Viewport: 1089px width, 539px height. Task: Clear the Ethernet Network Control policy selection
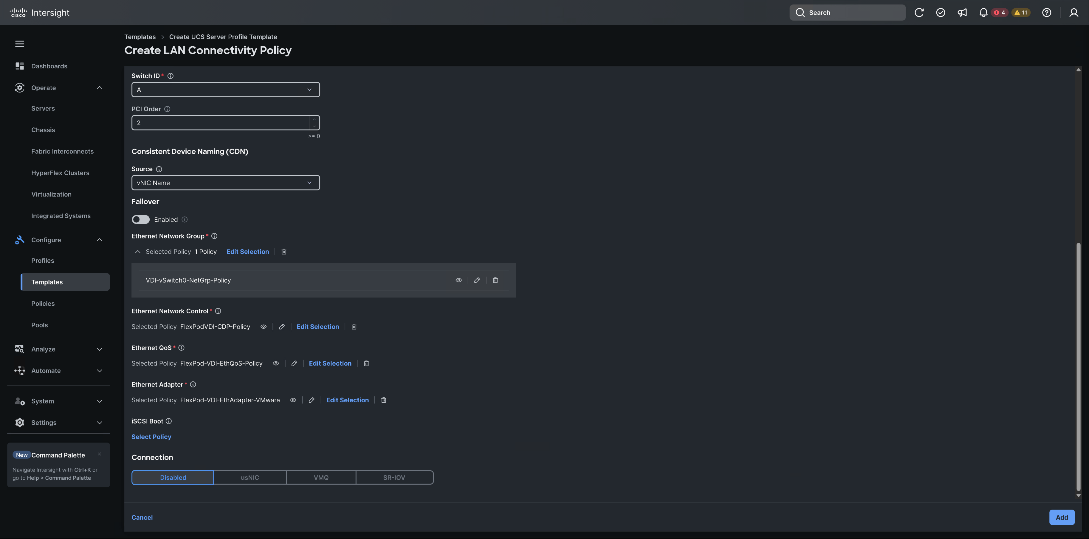tap(354, 326)
